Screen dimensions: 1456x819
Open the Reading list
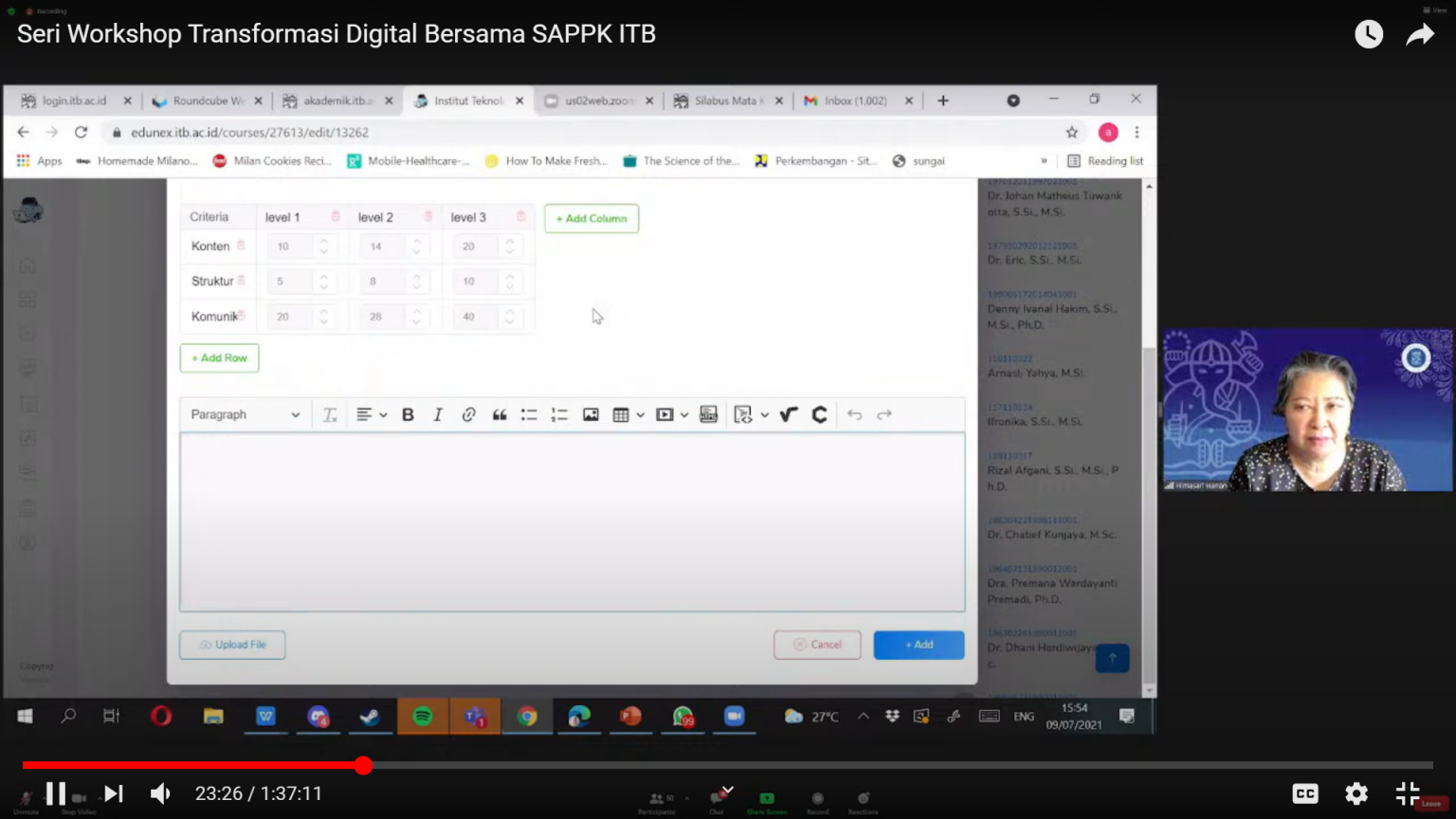[1105, 161]
